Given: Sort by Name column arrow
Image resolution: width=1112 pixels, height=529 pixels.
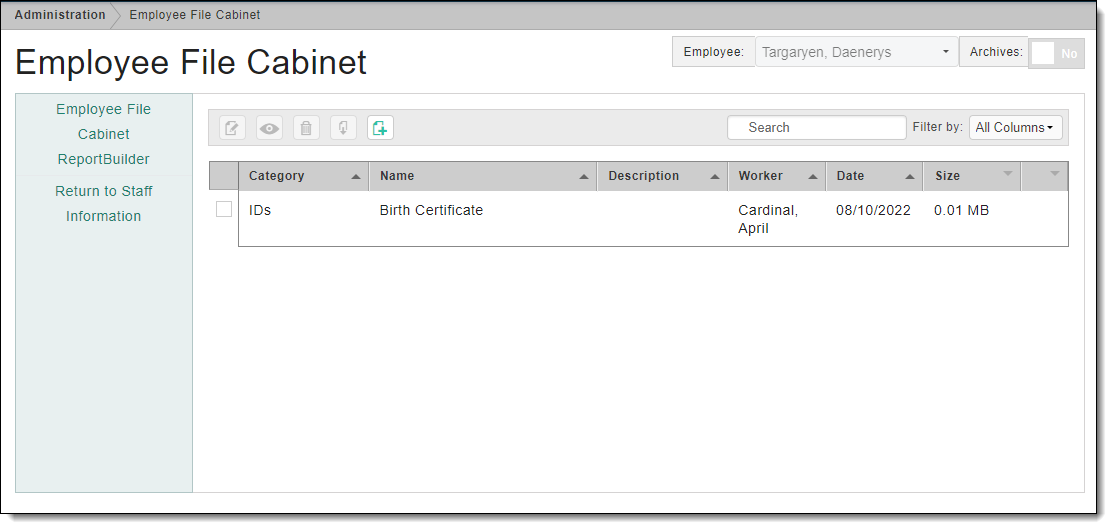Looking at the screenshot, I should [584, 177].
